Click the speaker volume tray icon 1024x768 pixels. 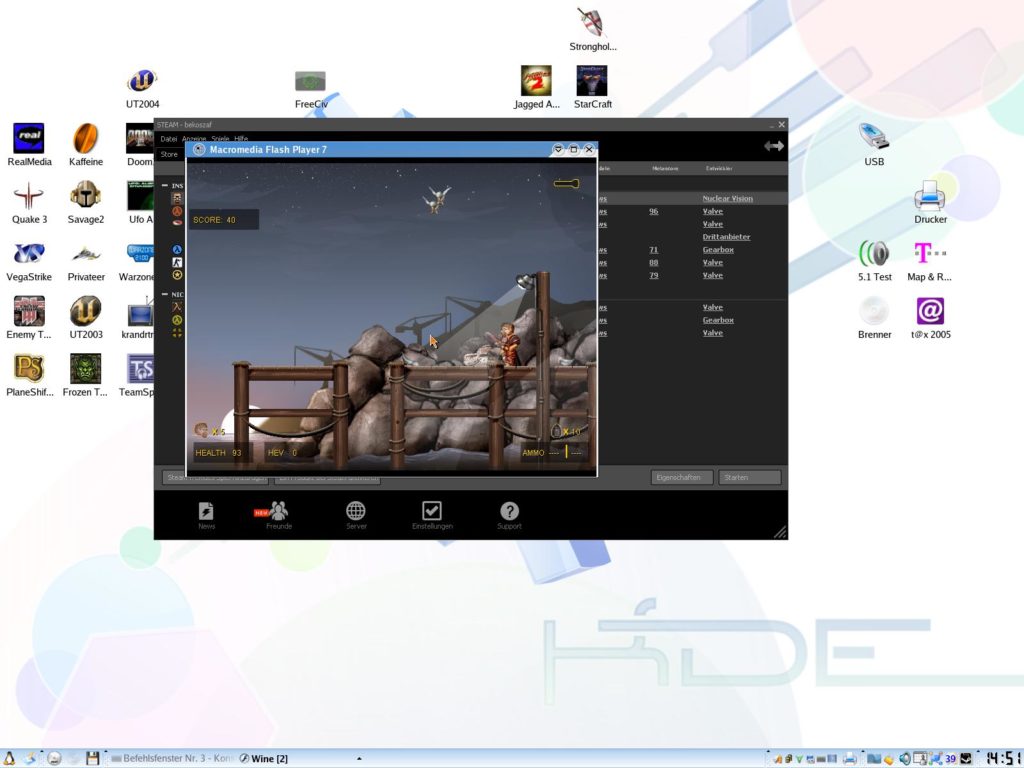click(904, 759)
